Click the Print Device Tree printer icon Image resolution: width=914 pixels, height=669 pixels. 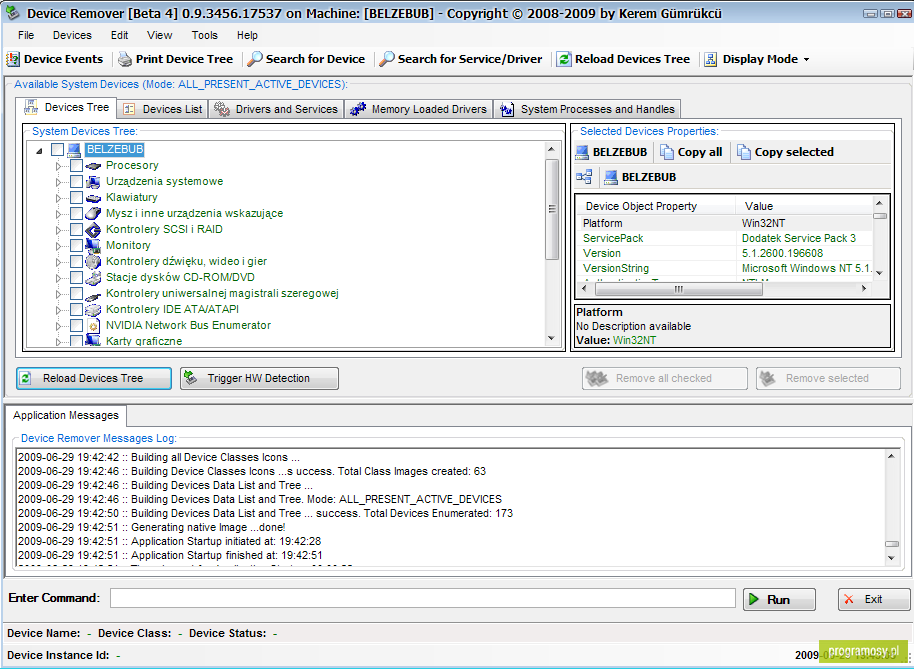click(x=125, y=59)
